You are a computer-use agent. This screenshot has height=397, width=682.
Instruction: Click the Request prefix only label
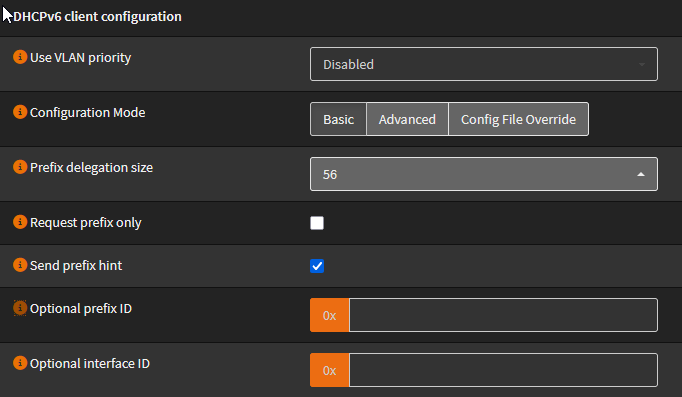pyautogui.click(x=86, y=223)
